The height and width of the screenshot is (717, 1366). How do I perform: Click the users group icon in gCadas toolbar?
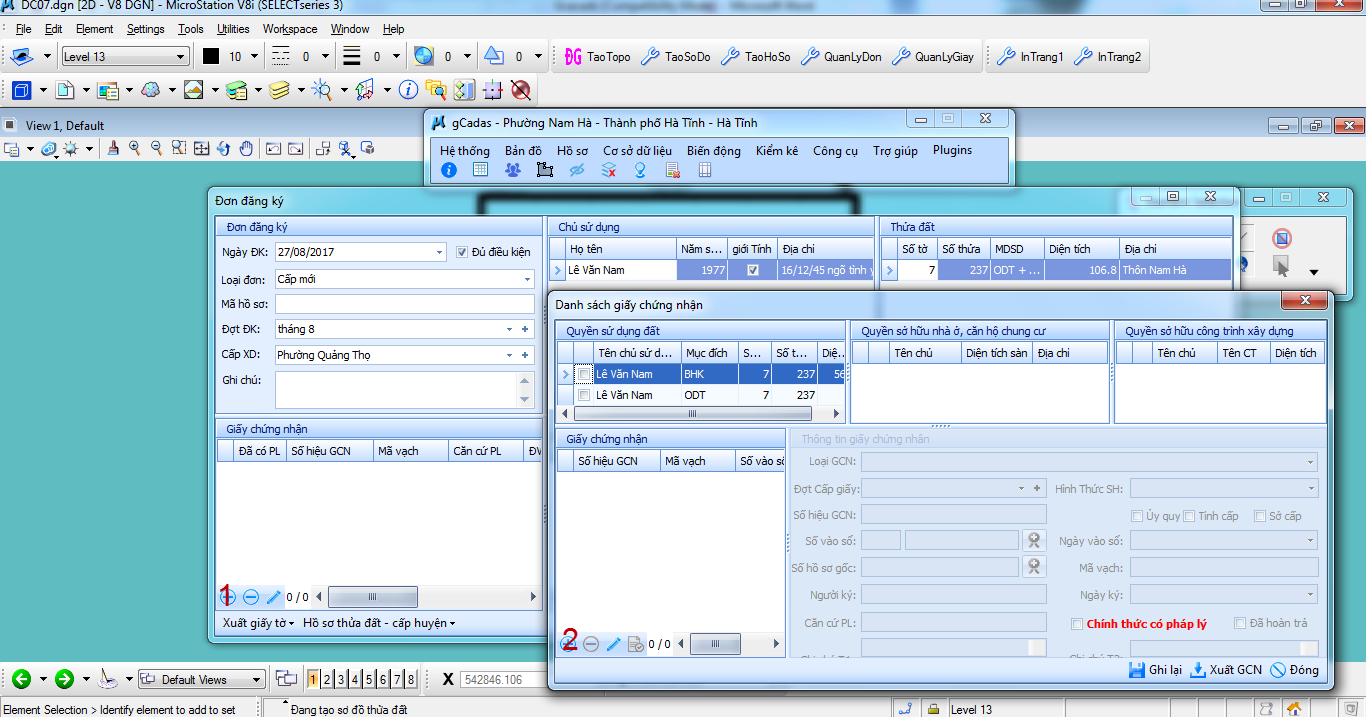point(513,170)
